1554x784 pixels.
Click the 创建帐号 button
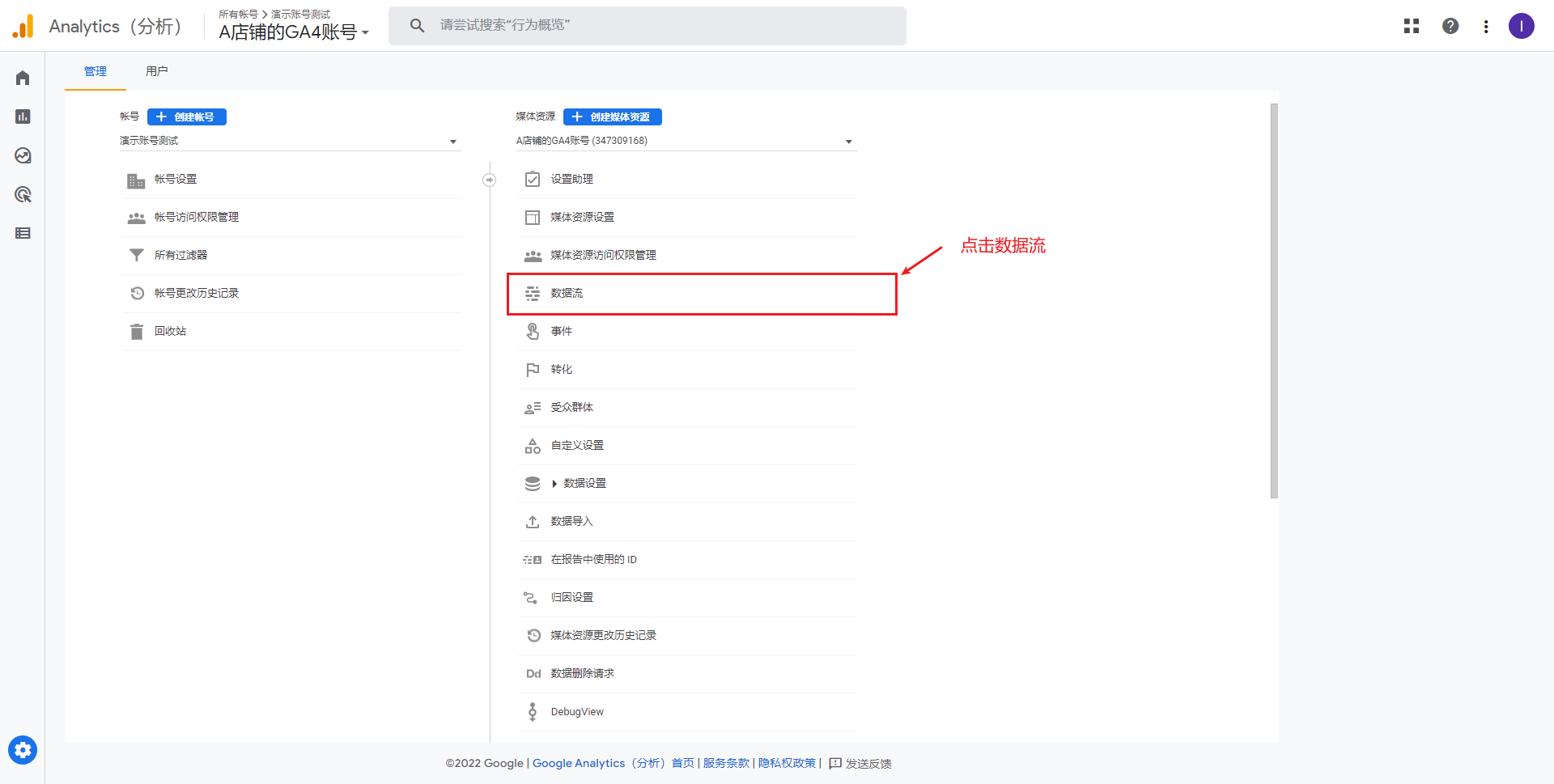(x=187, y=117)
